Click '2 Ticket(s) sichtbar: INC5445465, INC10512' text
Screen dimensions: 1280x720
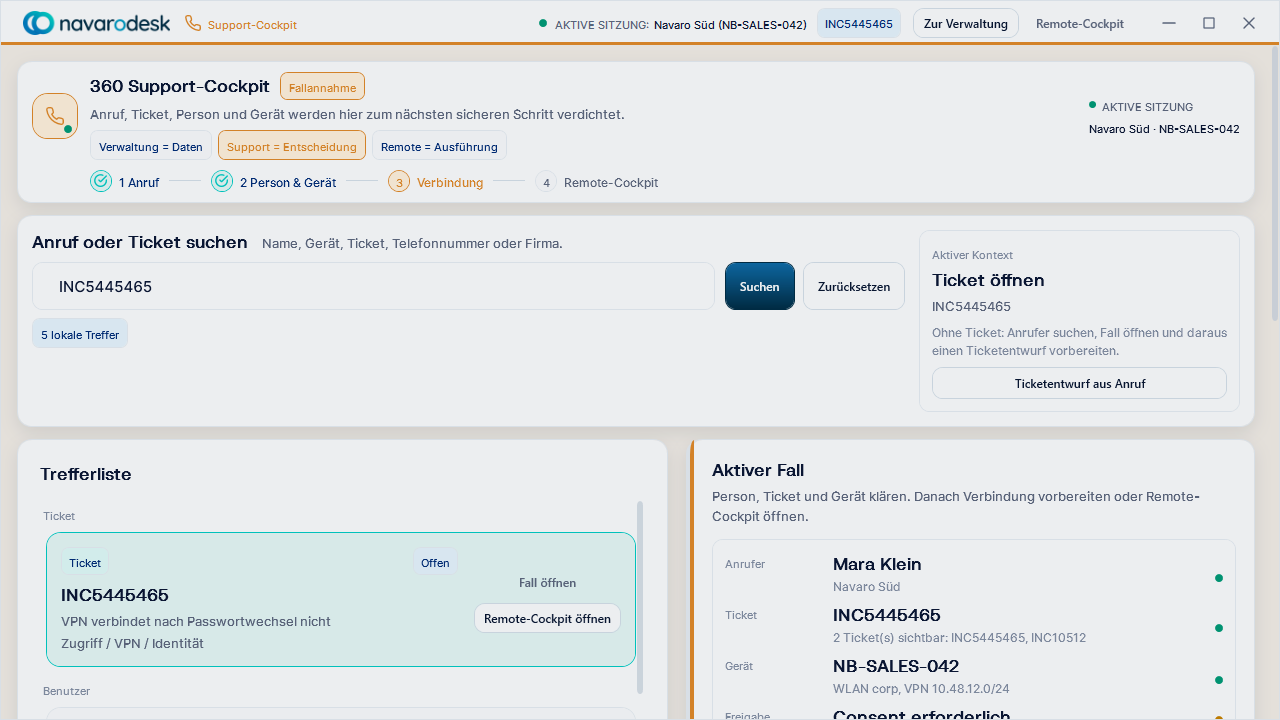coord(959,637)
